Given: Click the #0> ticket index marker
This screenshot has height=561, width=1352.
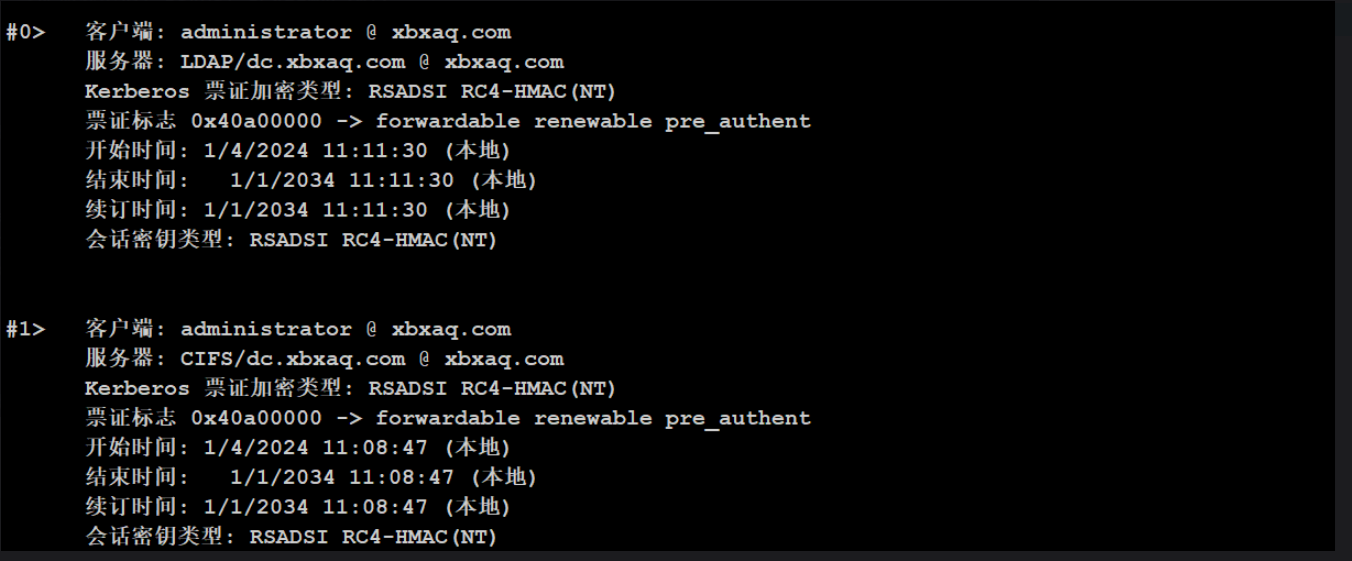Looking at the screenshot, I should (26, 32).
